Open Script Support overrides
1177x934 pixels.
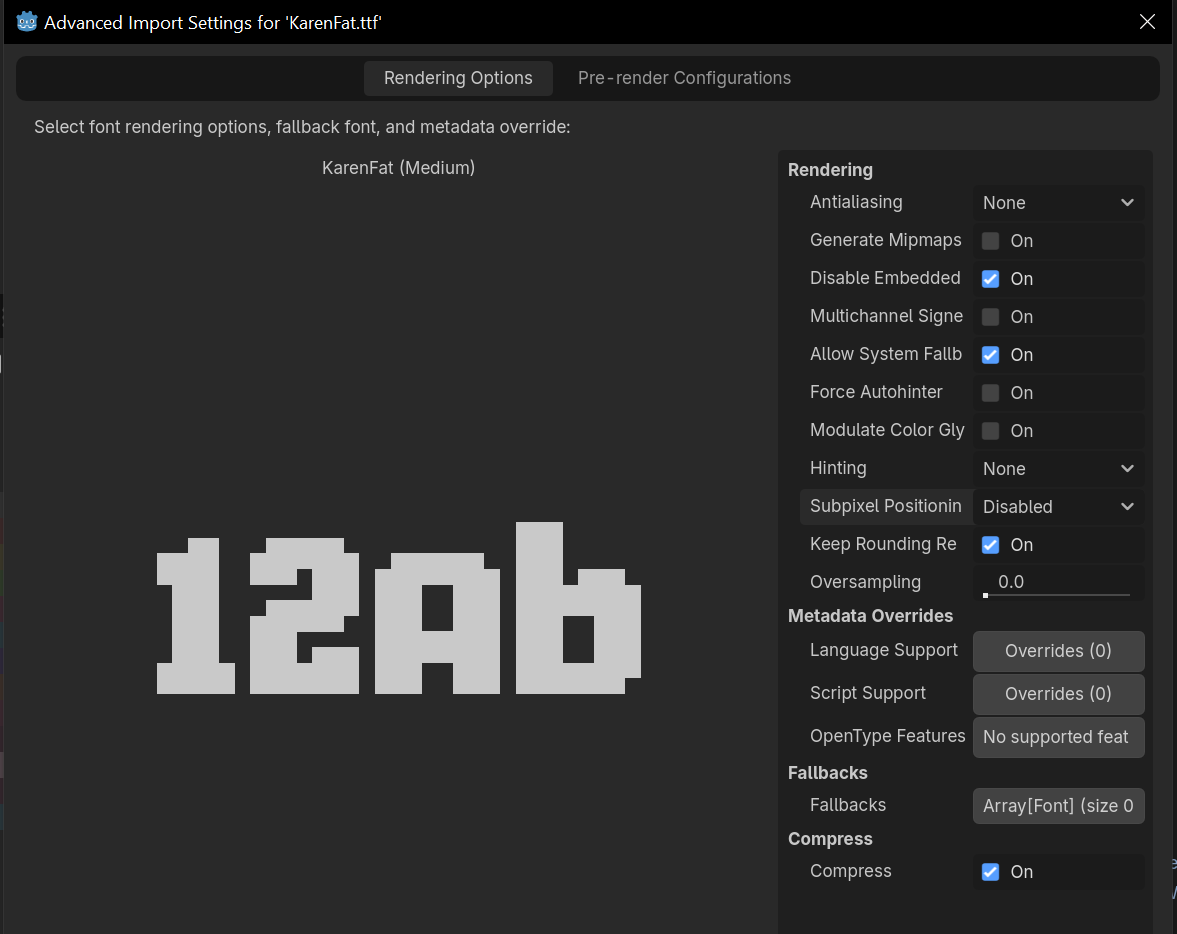click(1058, 694)
